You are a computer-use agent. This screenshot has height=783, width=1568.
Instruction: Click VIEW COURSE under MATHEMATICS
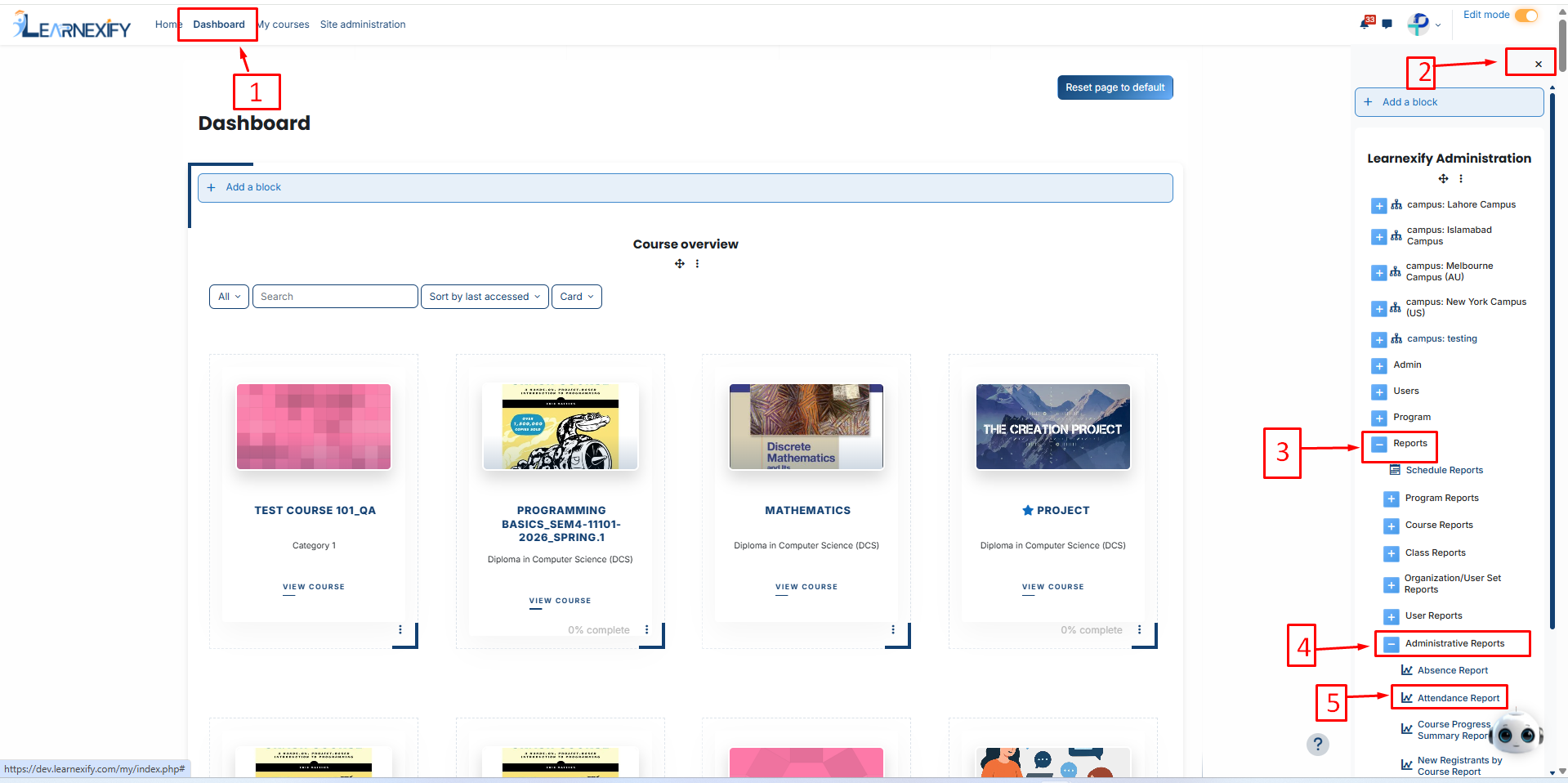[x=806, y=587]
